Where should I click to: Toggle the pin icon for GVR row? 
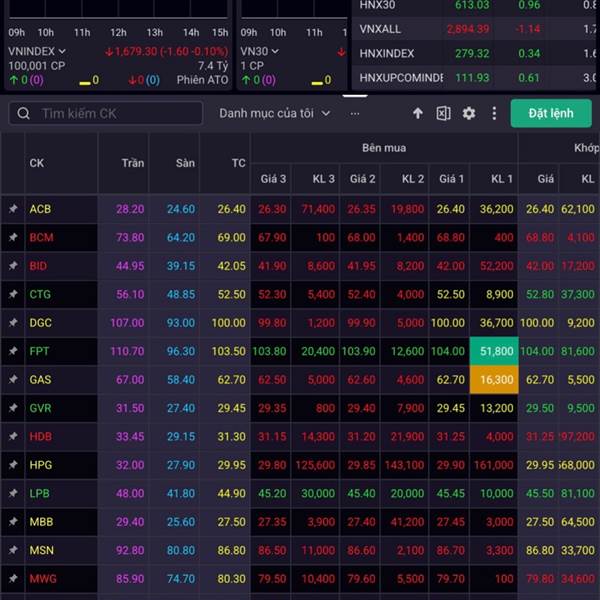pos(13,408)
